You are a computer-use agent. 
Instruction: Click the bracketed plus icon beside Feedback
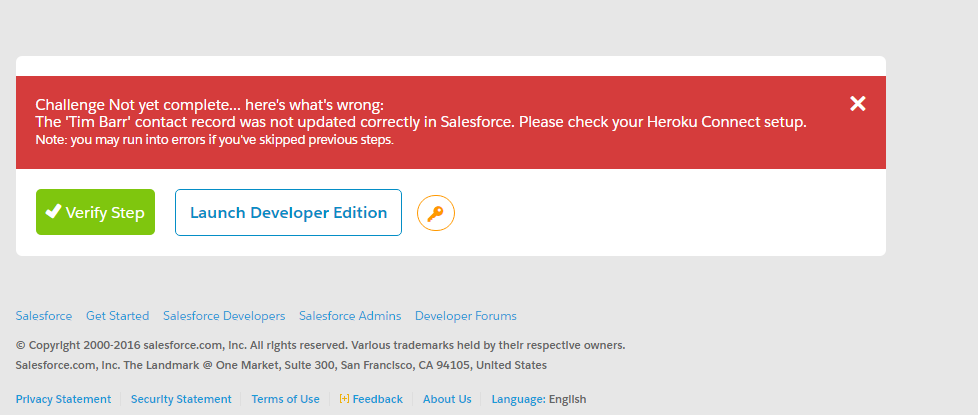(x=345, y=399)
